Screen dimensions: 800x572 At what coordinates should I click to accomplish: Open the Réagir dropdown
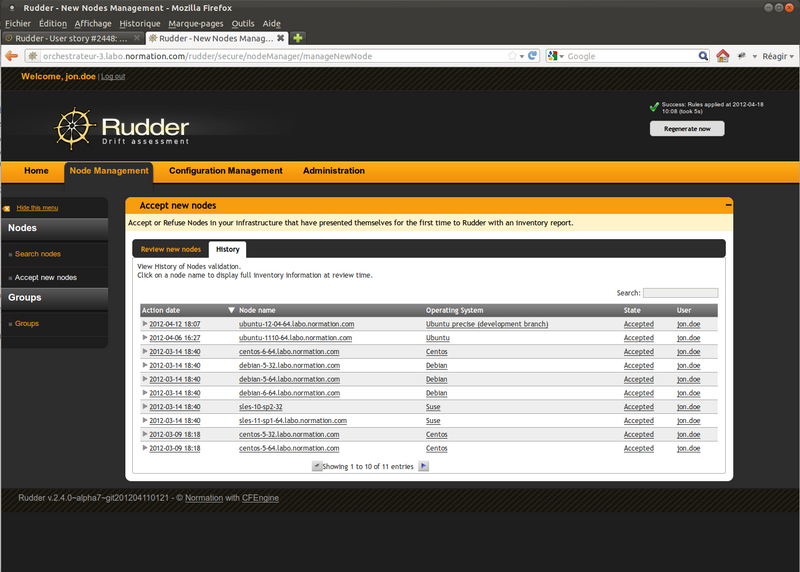click(778, 56)
